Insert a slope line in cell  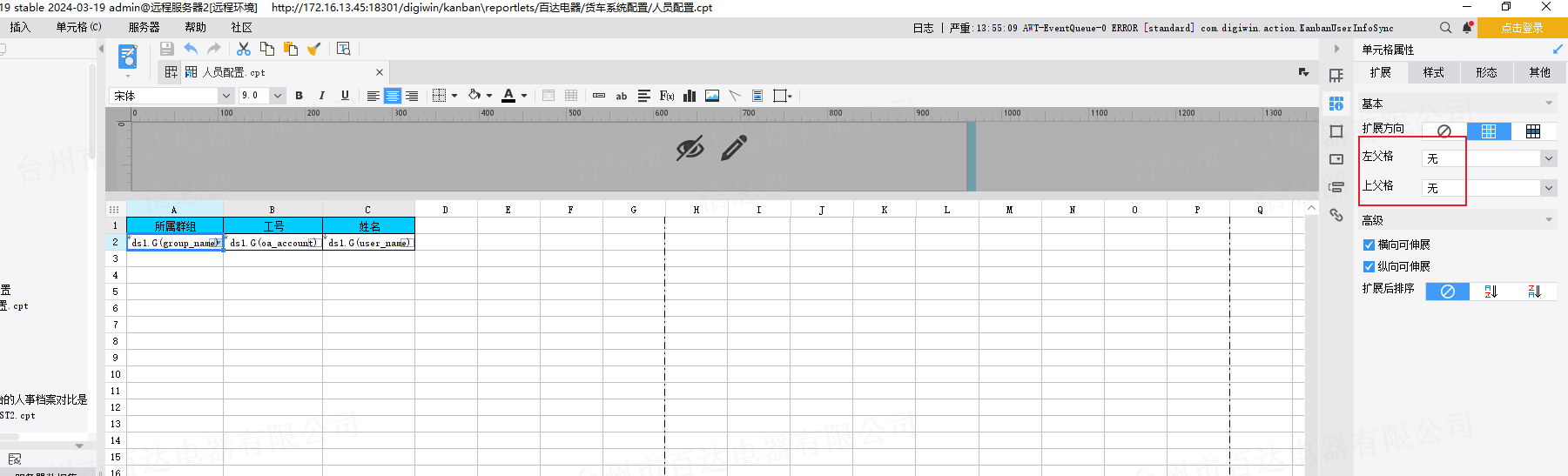point(735,96)
